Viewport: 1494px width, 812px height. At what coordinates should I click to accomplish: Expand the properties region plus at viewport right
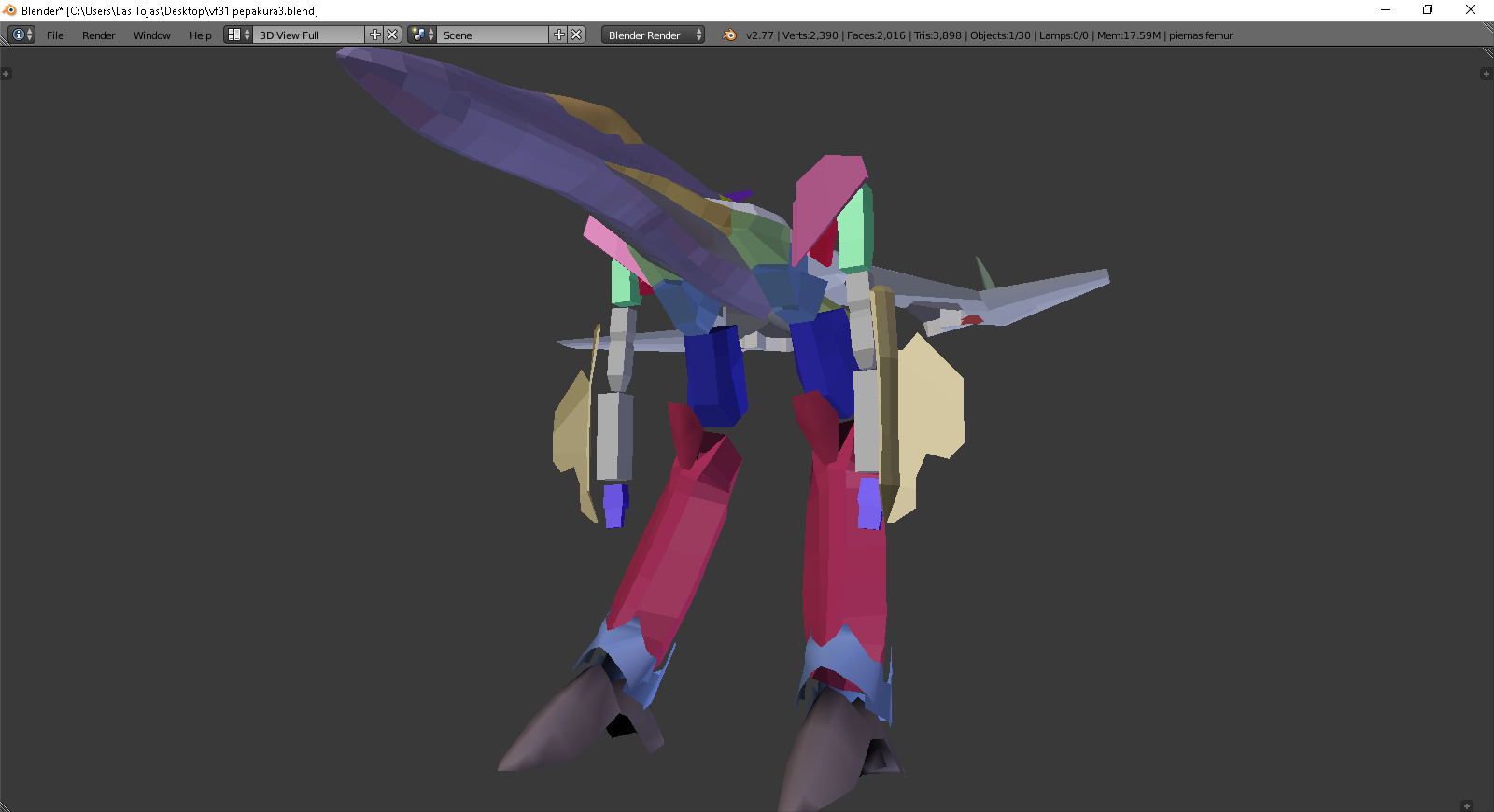click(1487, 74)
